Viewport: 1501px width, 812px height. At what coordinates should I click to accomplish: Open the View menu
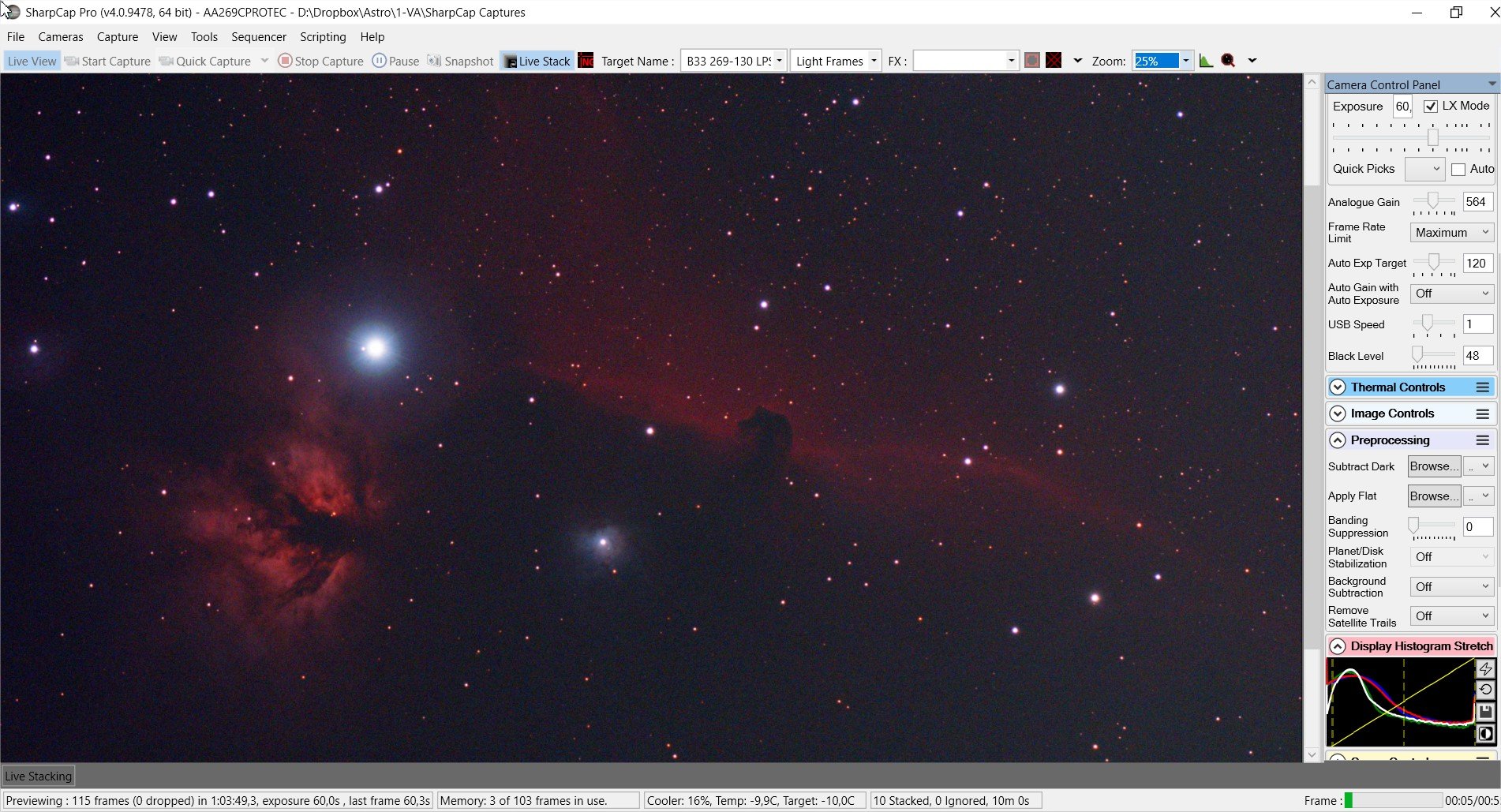point(164,36)
